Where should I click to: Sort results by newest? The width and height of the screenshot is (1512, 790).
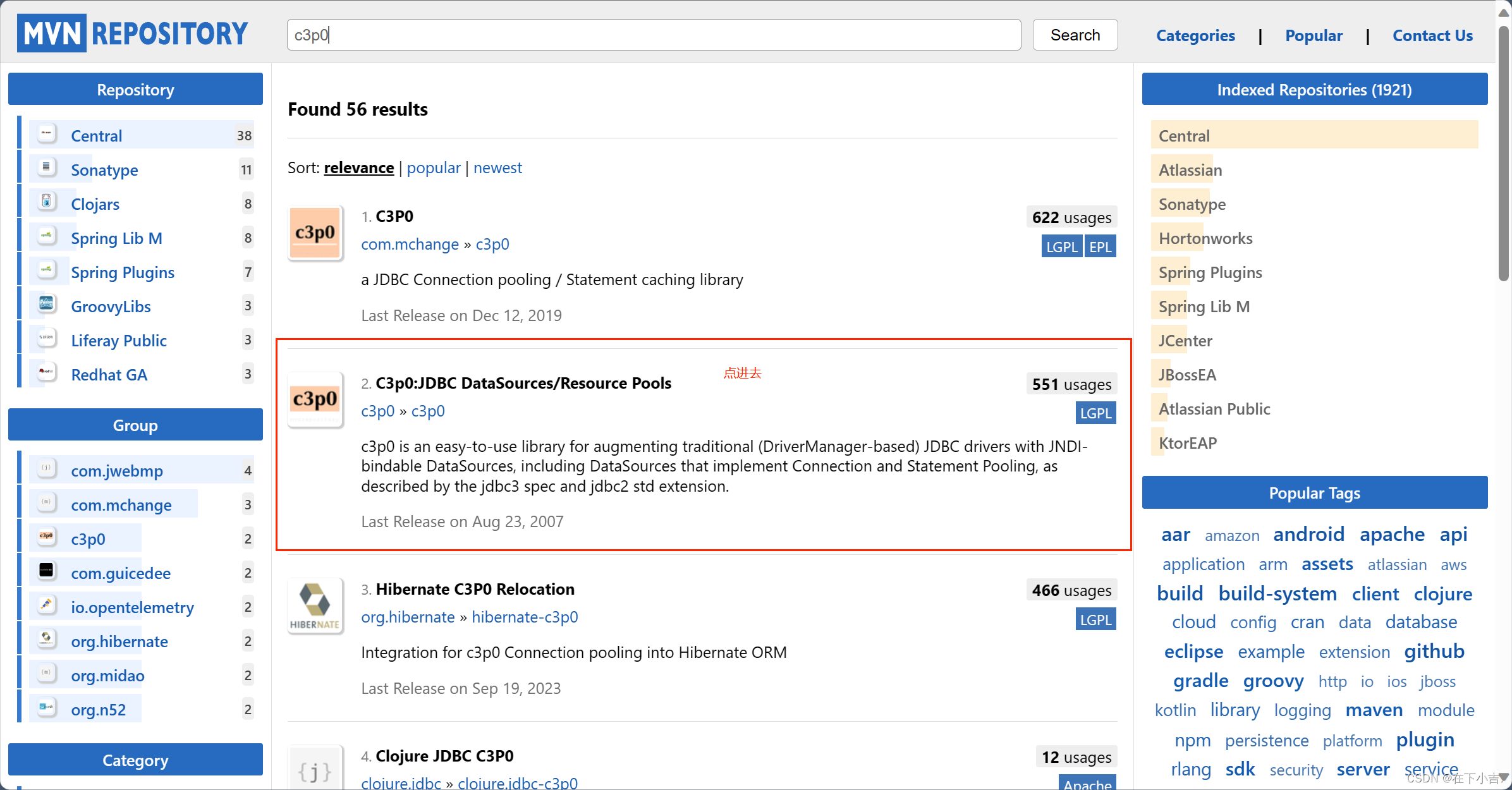click(x=497, y=168)
